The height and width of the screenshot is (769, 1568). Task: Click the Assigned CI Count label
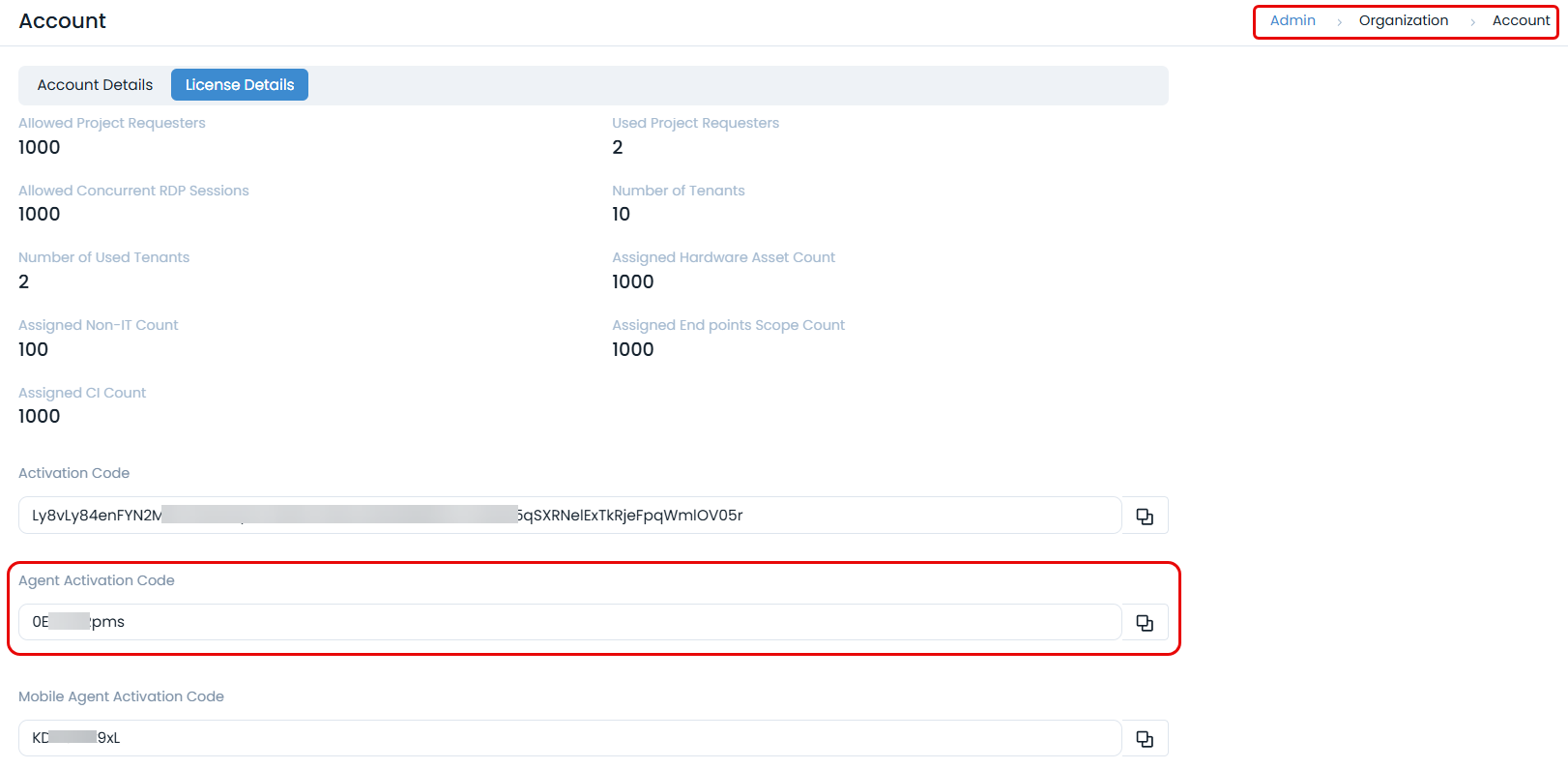82,393
